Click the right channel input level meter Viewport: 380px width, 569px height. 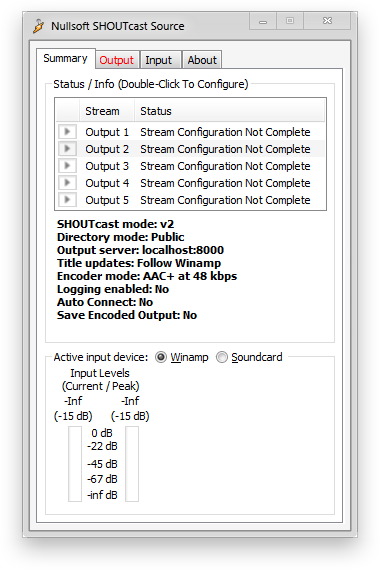(x=132, y=464)
